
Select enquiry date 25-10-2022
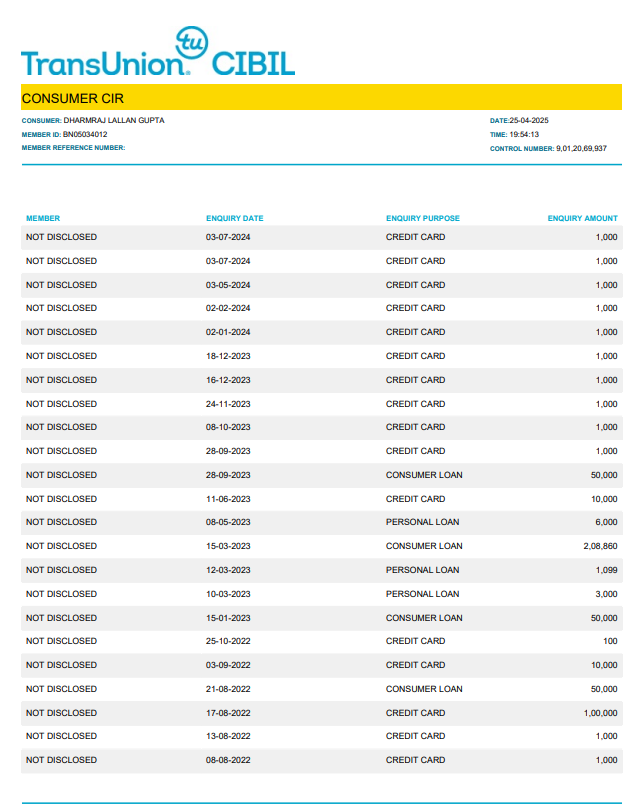228,641
